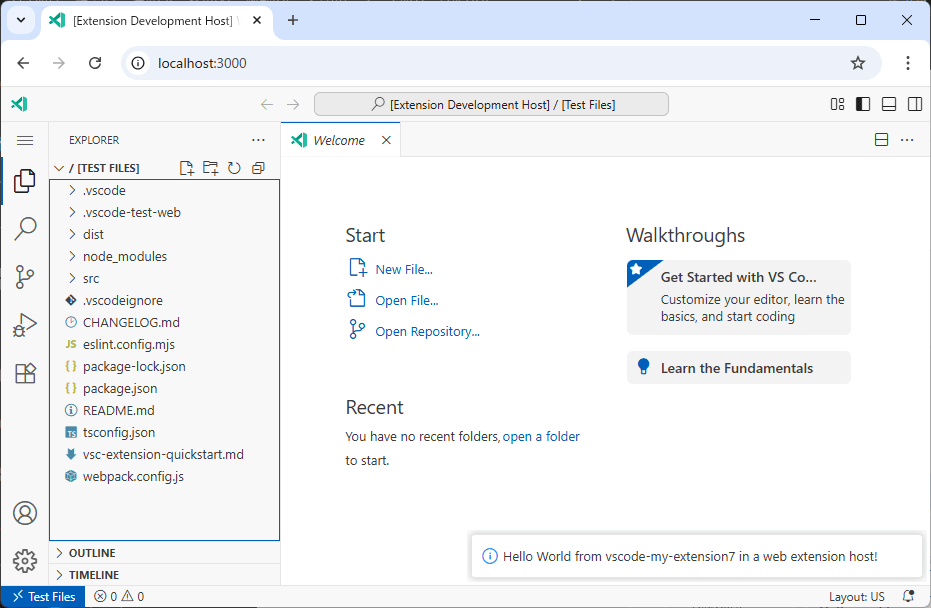931x608 pixels.
Task: Open the Run and Debug view
Action: pos(25,325)
